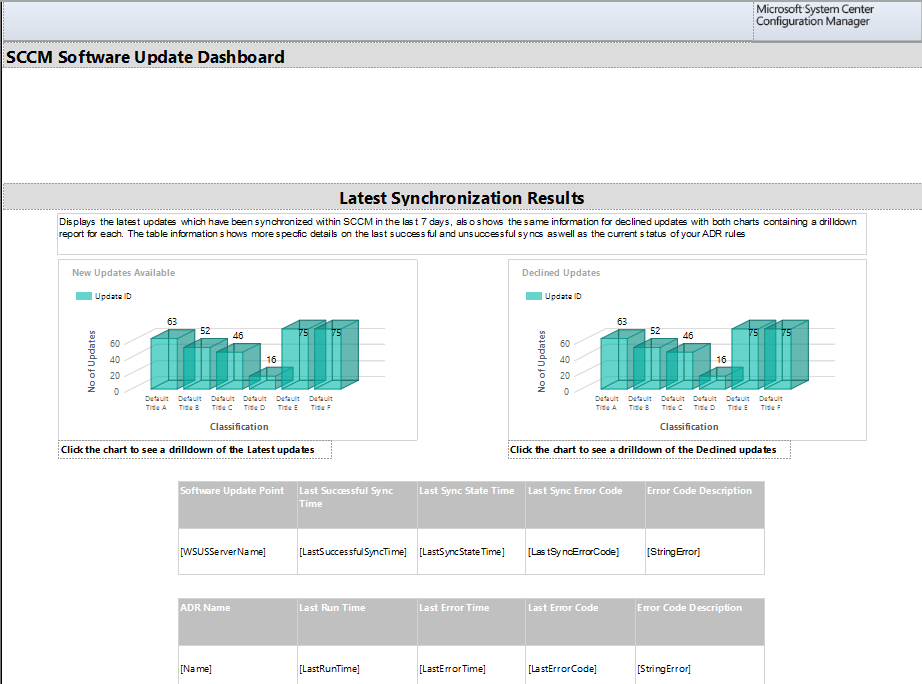Select Error Code Description header in sync table
The height and width of the screenshot is (684, 922).
tap(705, 505)
